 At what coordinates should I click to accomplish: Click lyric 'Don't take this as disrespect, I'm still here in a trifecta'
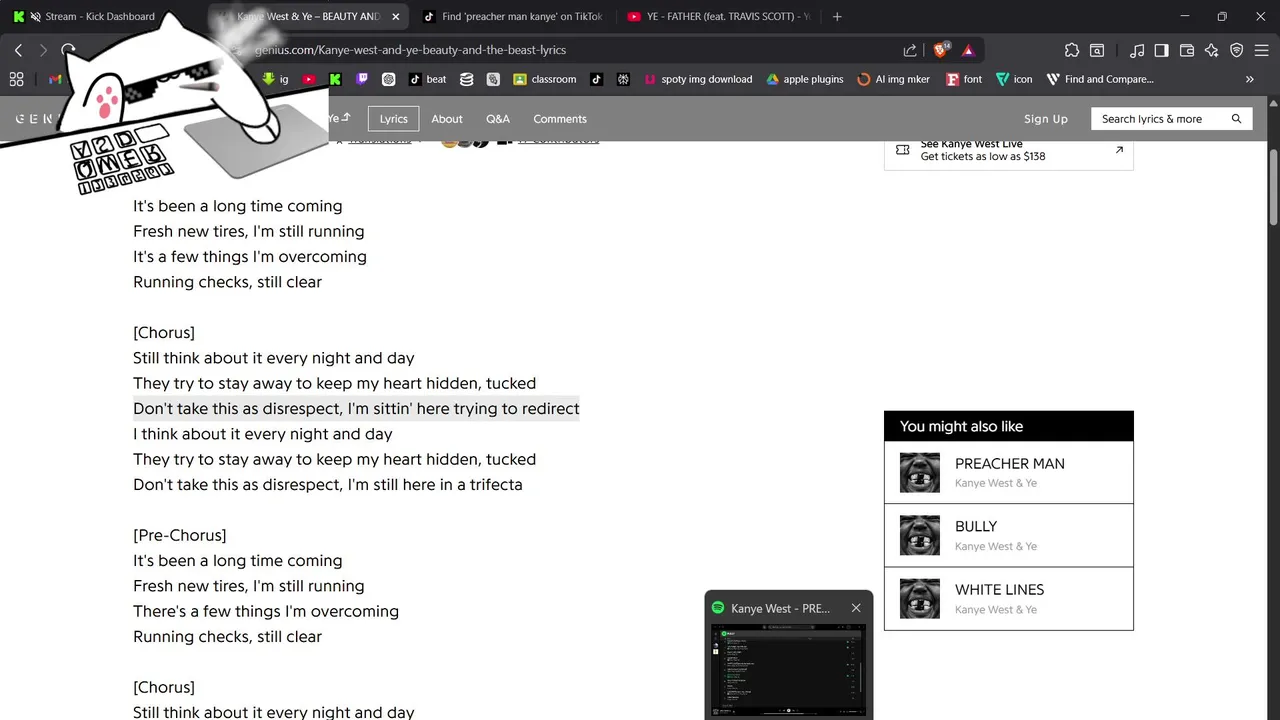[x=328, y=485]
